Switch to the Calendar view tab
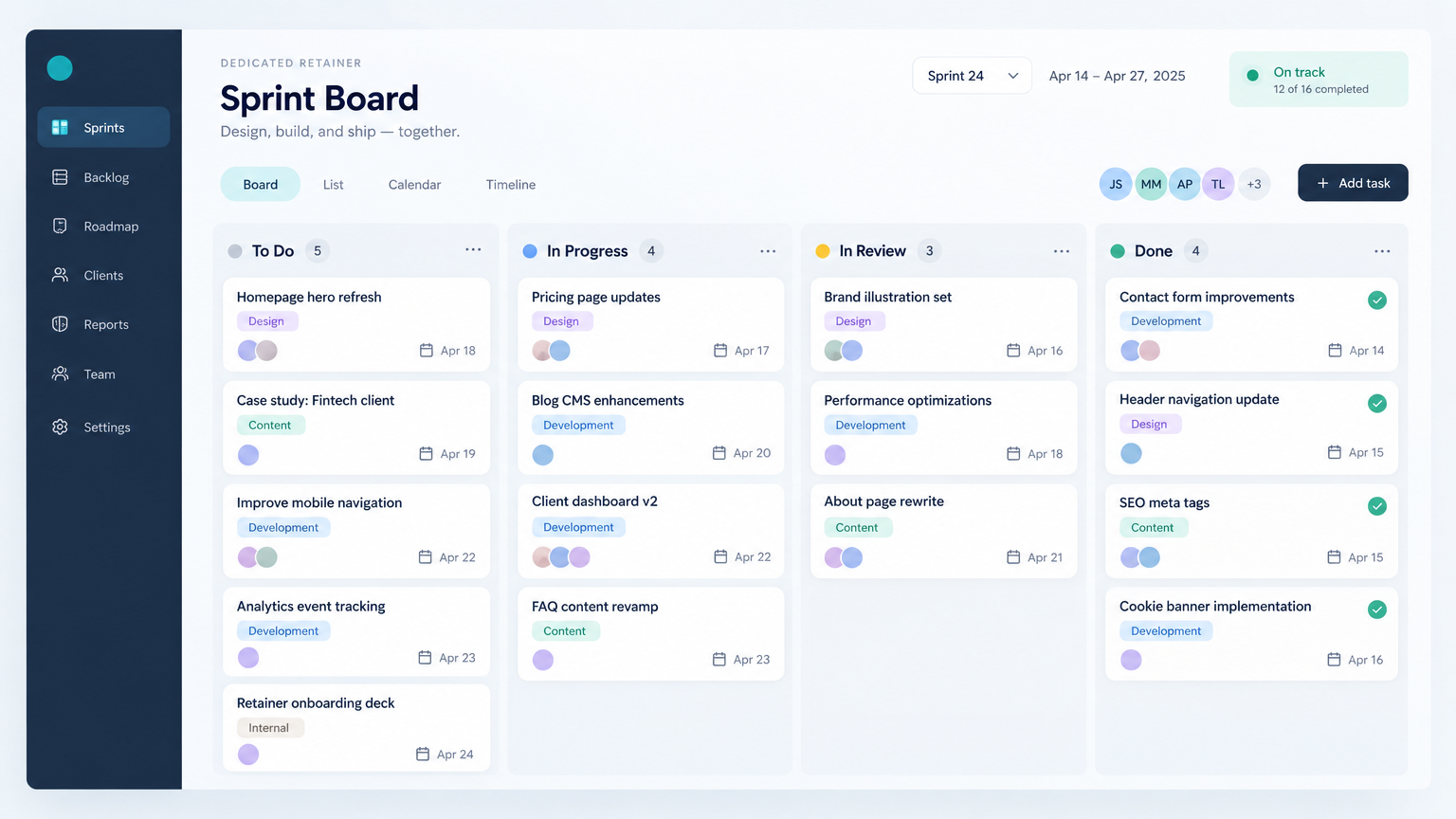Image resolution: width=1456 pixels, height=819 pixels. (x=414, y=185)
